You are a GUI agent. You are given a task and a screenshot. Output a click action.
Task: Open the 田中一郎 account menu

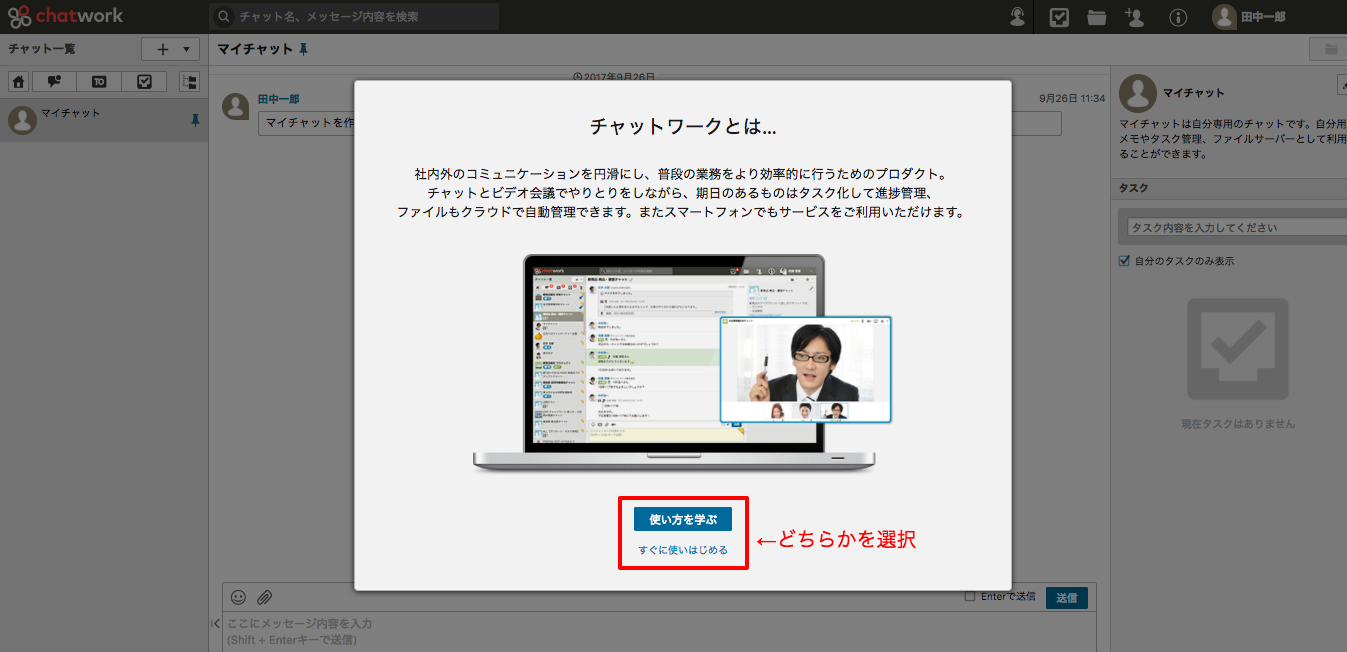1255,17
